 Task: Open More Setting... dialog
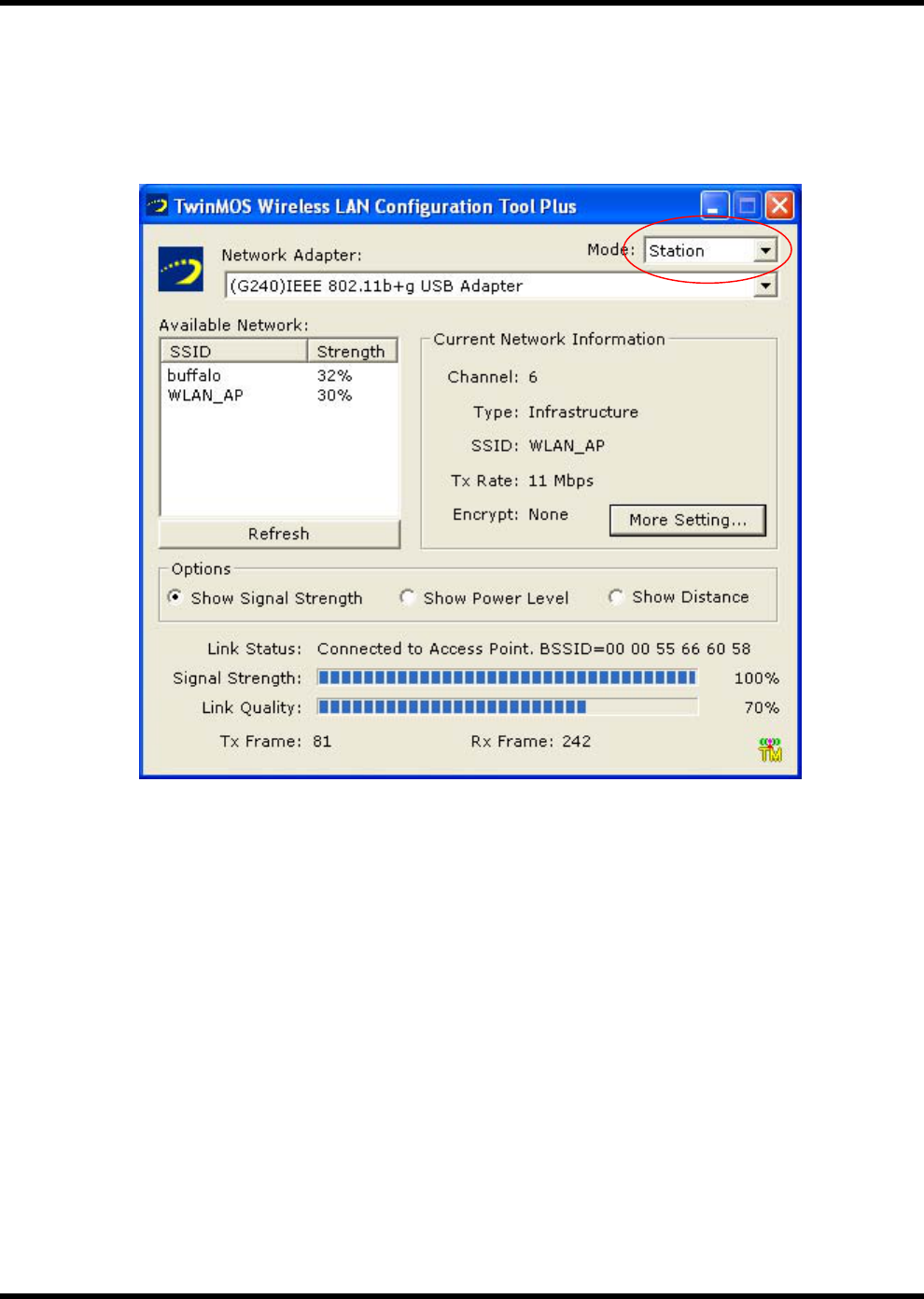(x=688, y=520)
